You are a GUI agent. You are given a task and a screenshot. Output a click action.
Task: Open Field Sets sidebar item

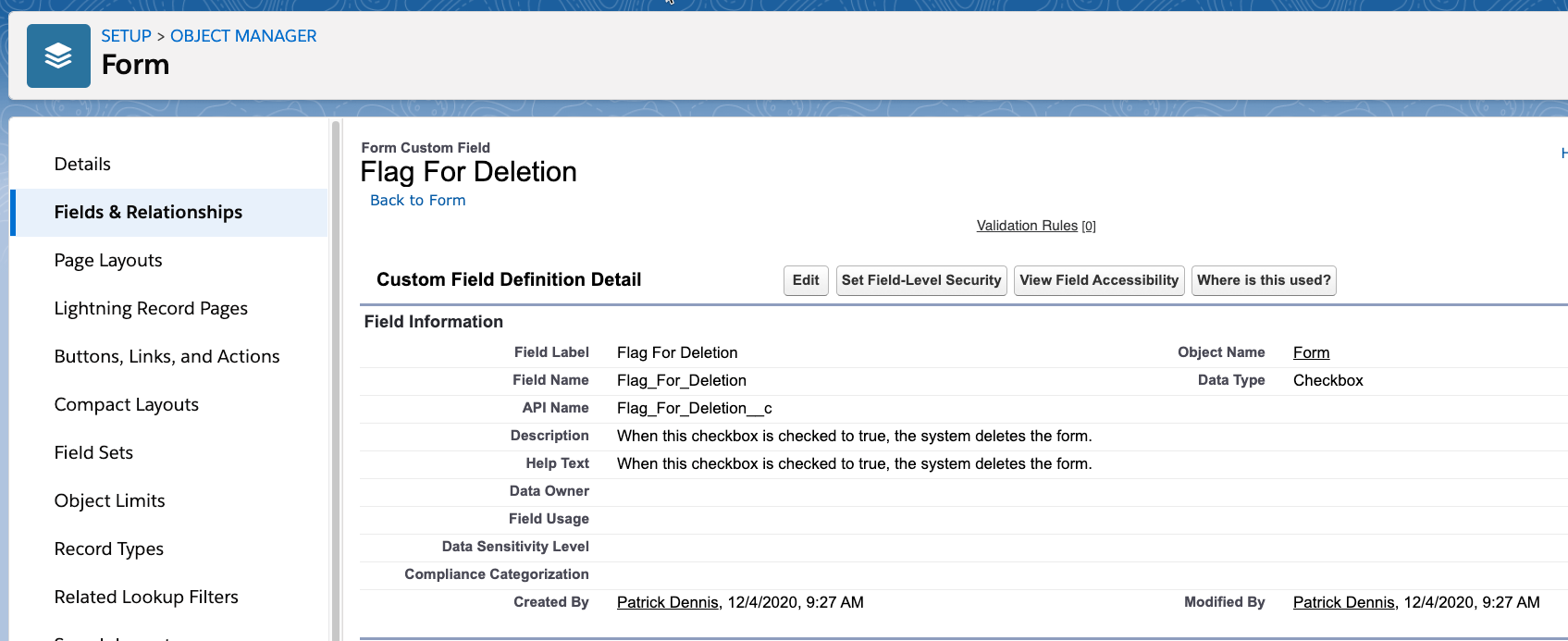(93, 452)
